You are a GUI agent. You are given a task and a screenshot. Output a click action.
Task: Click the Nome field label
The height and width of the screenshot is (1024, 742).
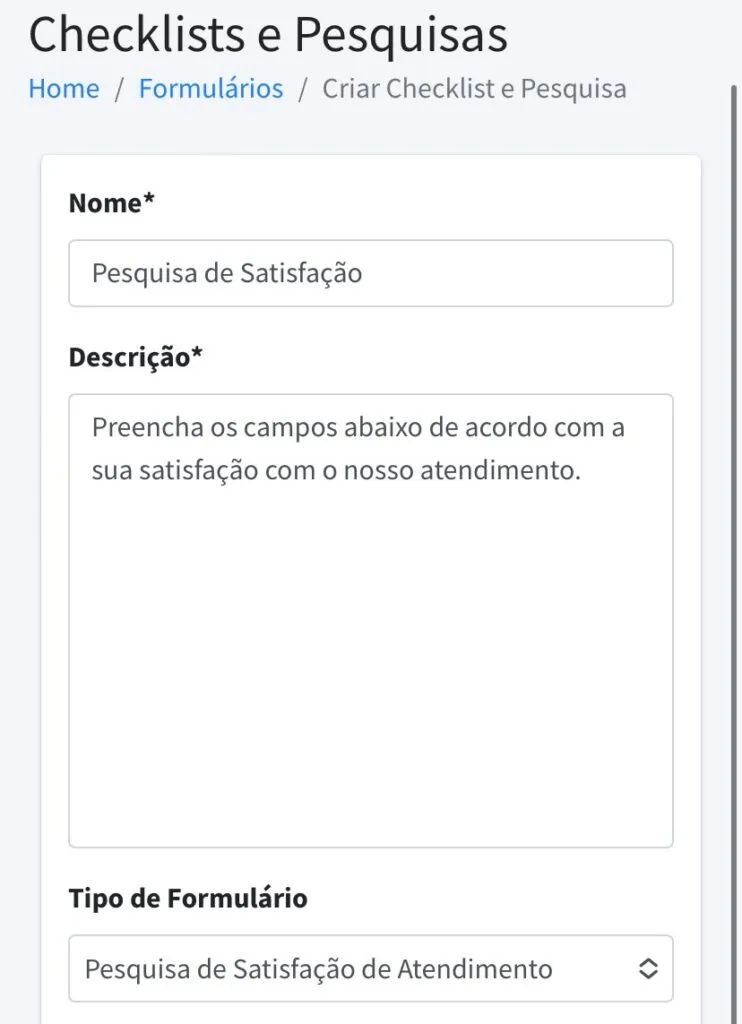click(x=110, y=203)
